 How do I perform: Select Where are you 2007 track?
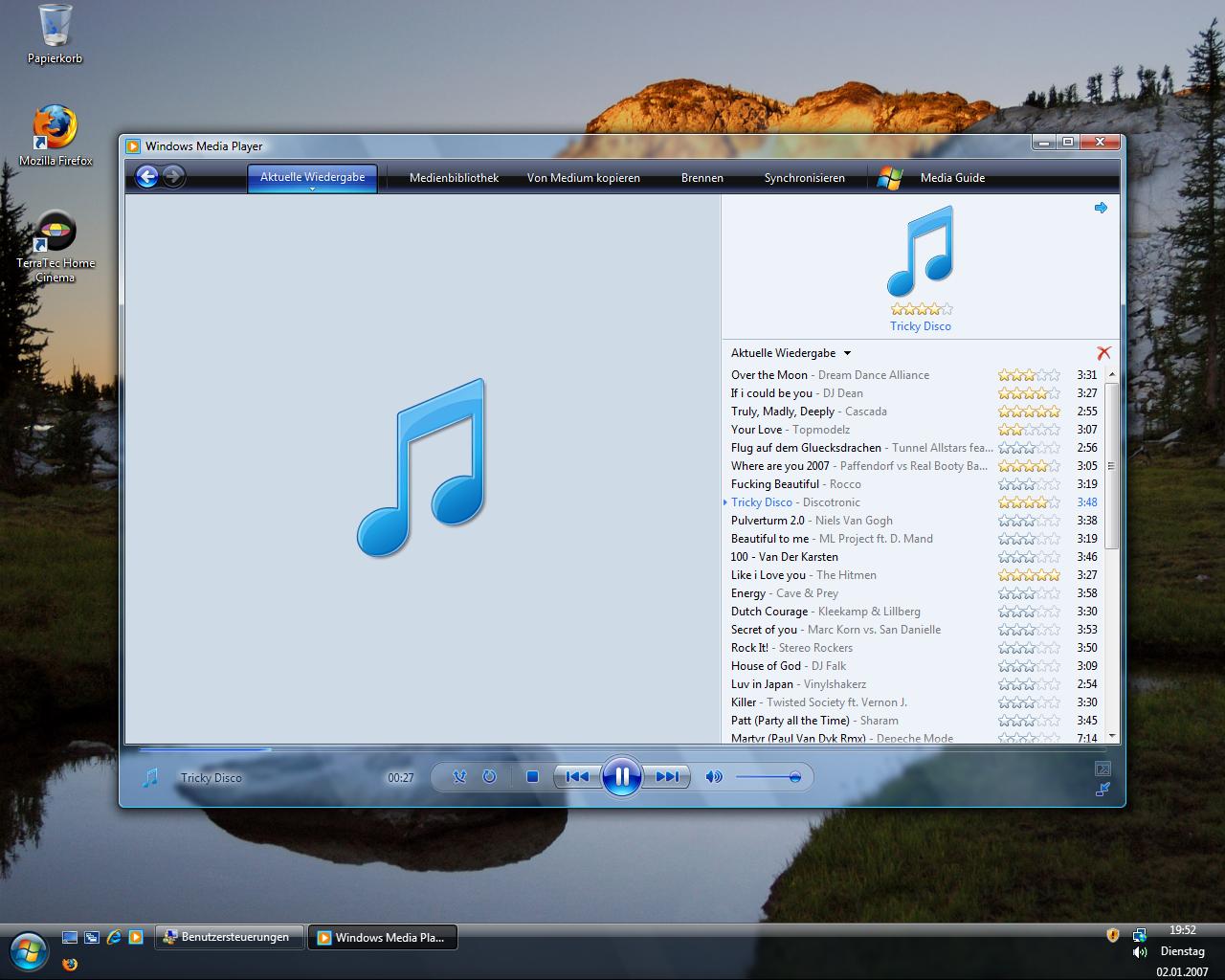pyautogui.click(x=914, y=466)
